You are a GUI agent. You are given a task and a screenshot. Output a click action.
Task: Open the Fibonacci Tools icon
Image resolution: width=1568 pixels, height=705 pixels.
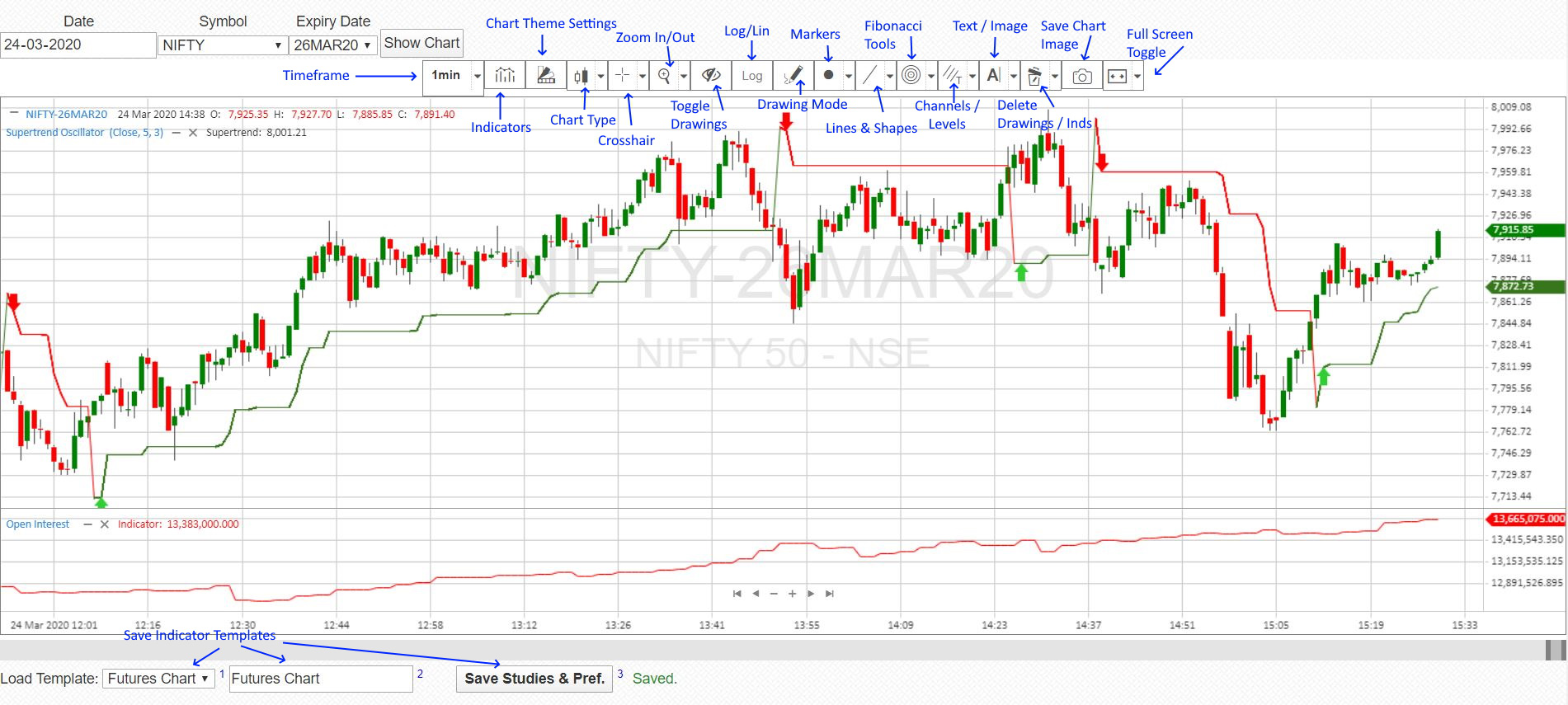[x=911, y=76]
